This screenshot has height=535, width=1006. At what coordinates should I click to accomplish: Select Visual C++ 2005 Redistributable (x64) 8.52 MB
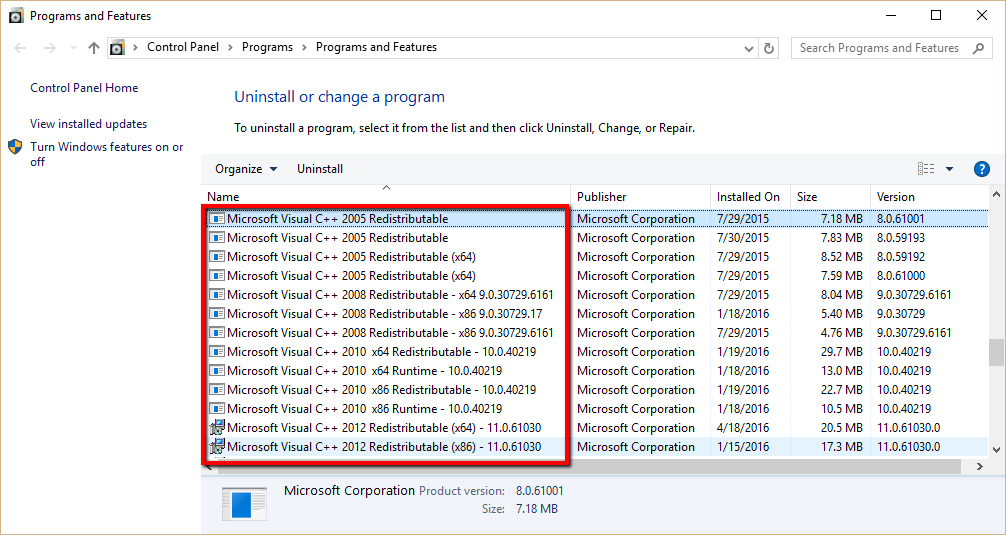[x=595, y=257]
